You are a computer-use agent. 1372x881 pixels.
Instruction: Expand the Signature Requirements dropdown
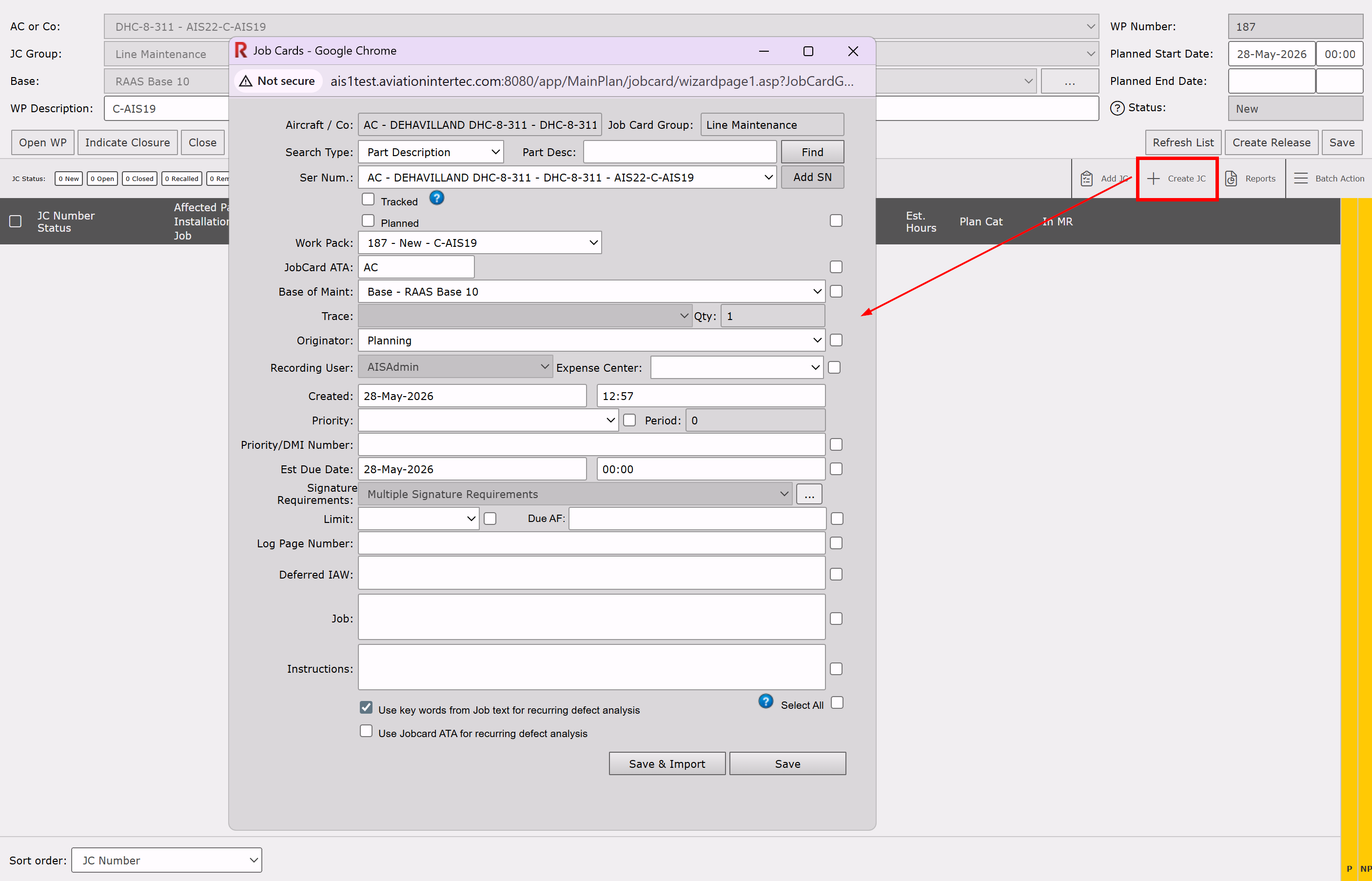(575, 494)
